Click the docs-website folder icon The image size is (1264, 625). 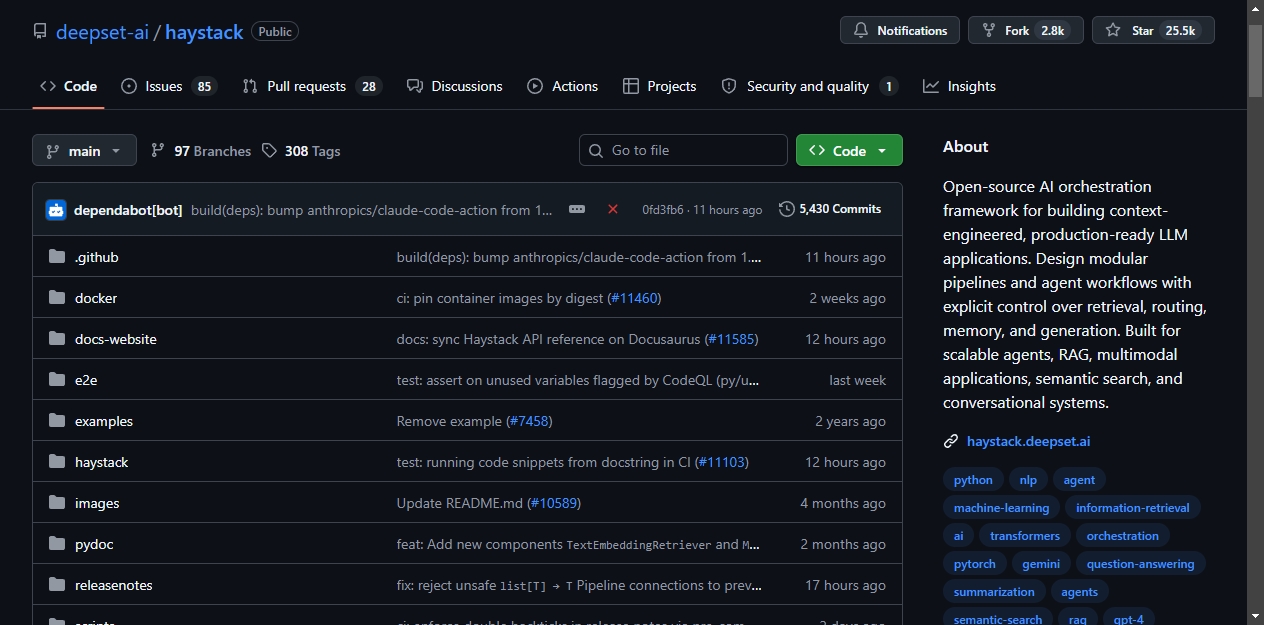point(57,339)
